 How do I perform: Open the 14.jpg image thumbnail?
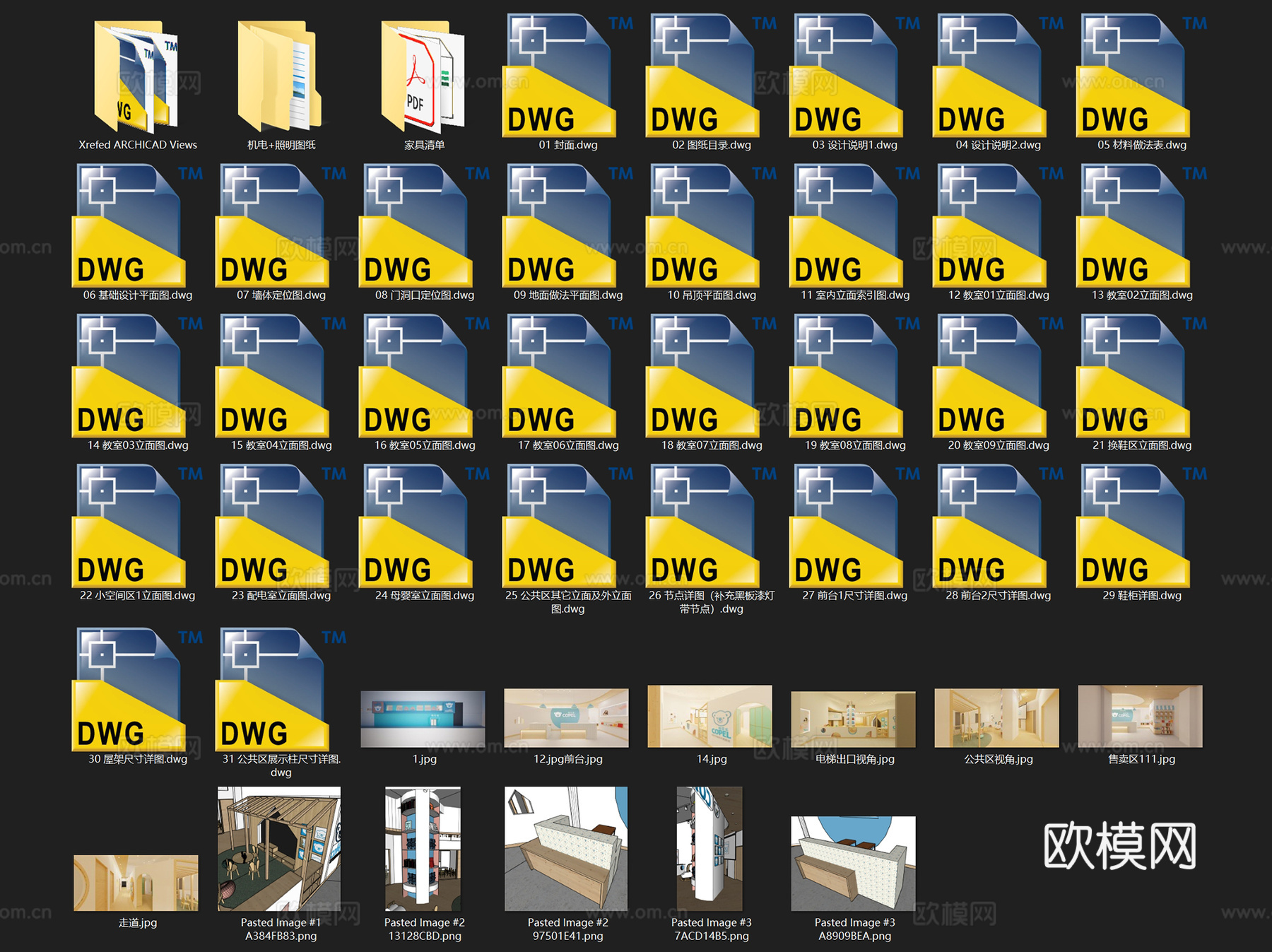pos(709,716)
